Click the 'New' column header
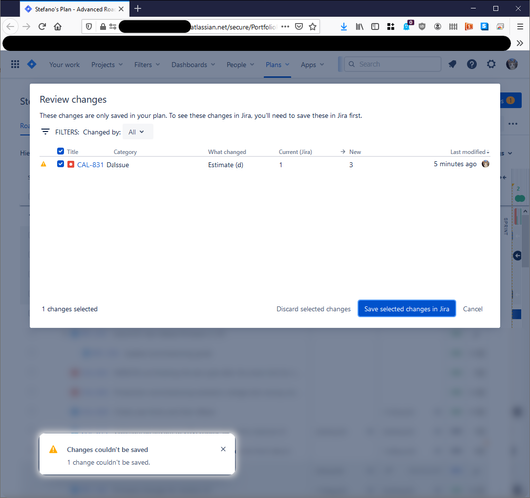Viewport: 530px width, 498px height. tap(355, 152)
